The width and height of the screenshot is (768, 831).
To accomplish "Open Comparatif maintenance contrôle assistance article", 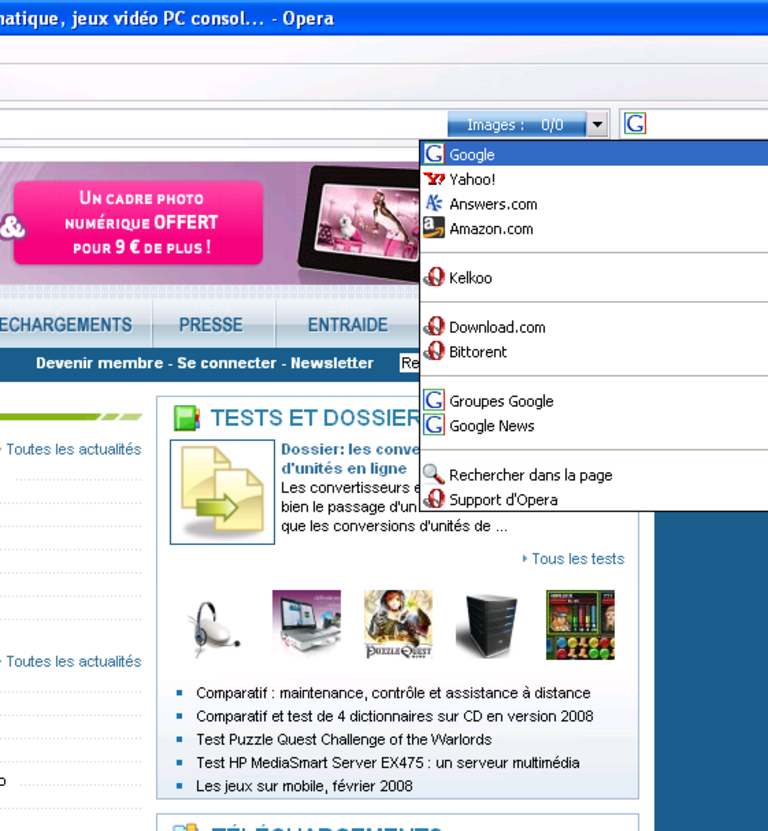I will pyautogui.click(x=393, y=693).
